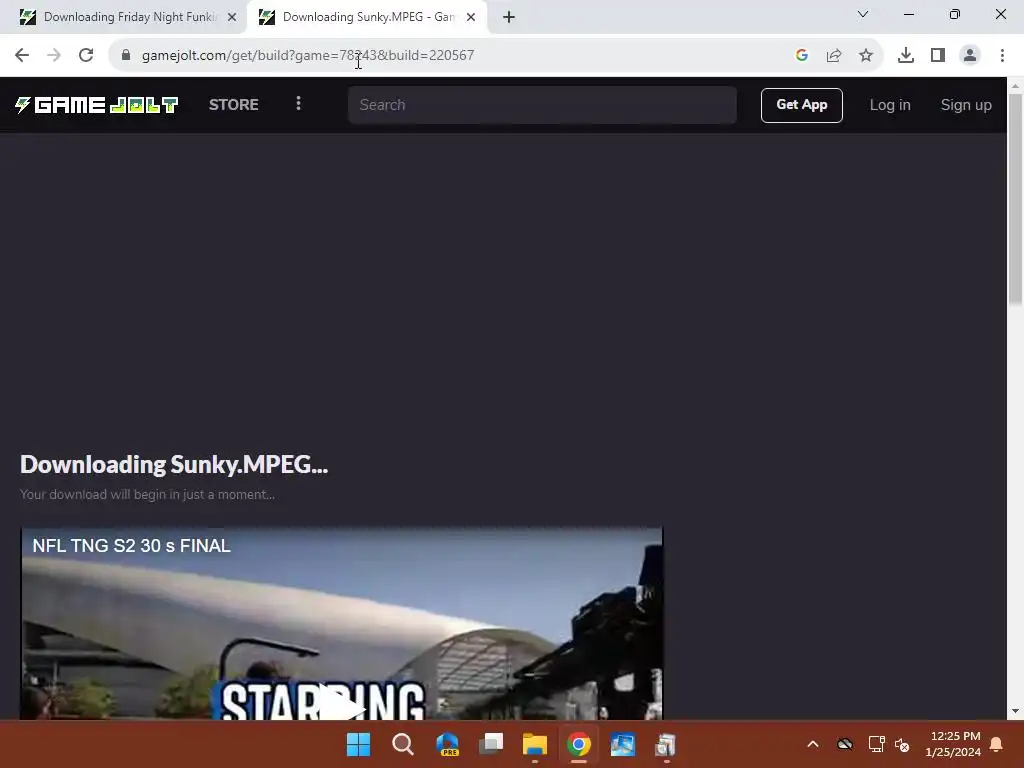
Task: Expand Game Jolt more-options dots menu
Action: click(298, 104)
